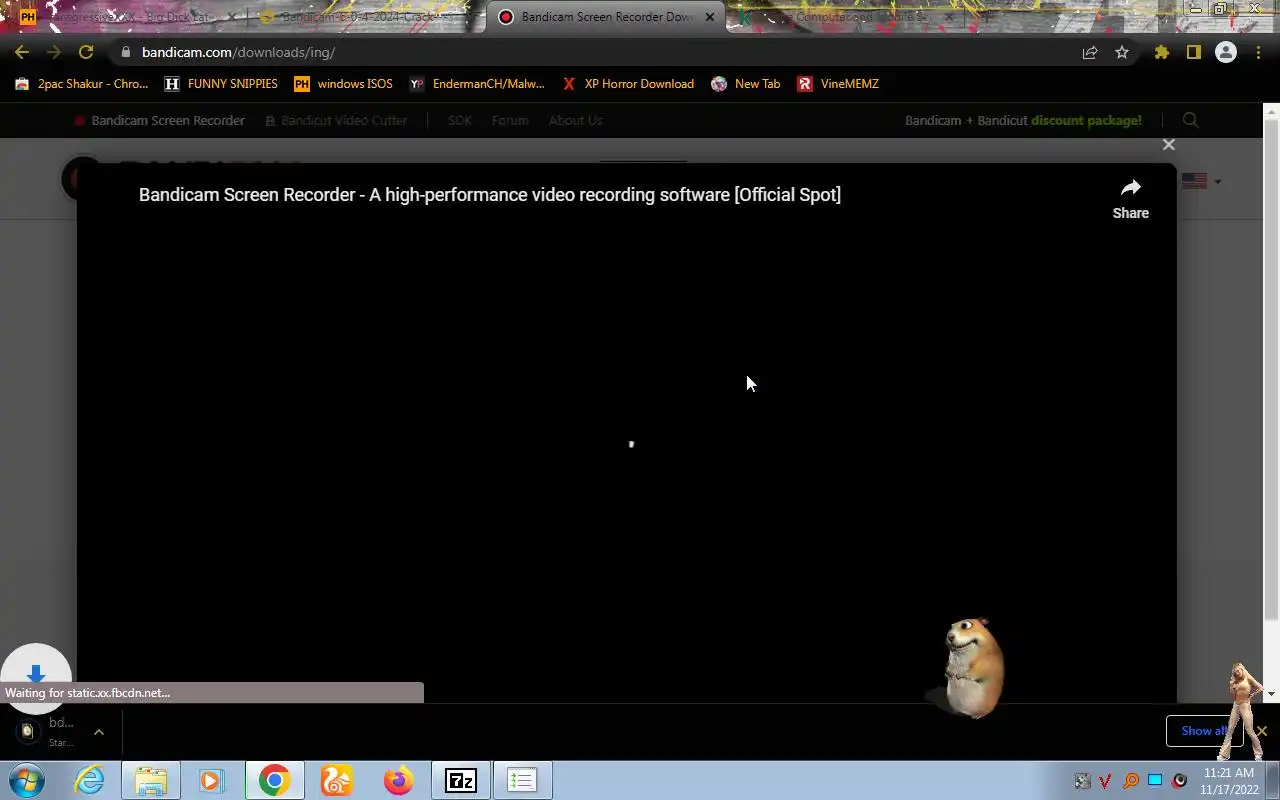
Task: Expand the US flag language dropdown
Action: (1201, 181)
